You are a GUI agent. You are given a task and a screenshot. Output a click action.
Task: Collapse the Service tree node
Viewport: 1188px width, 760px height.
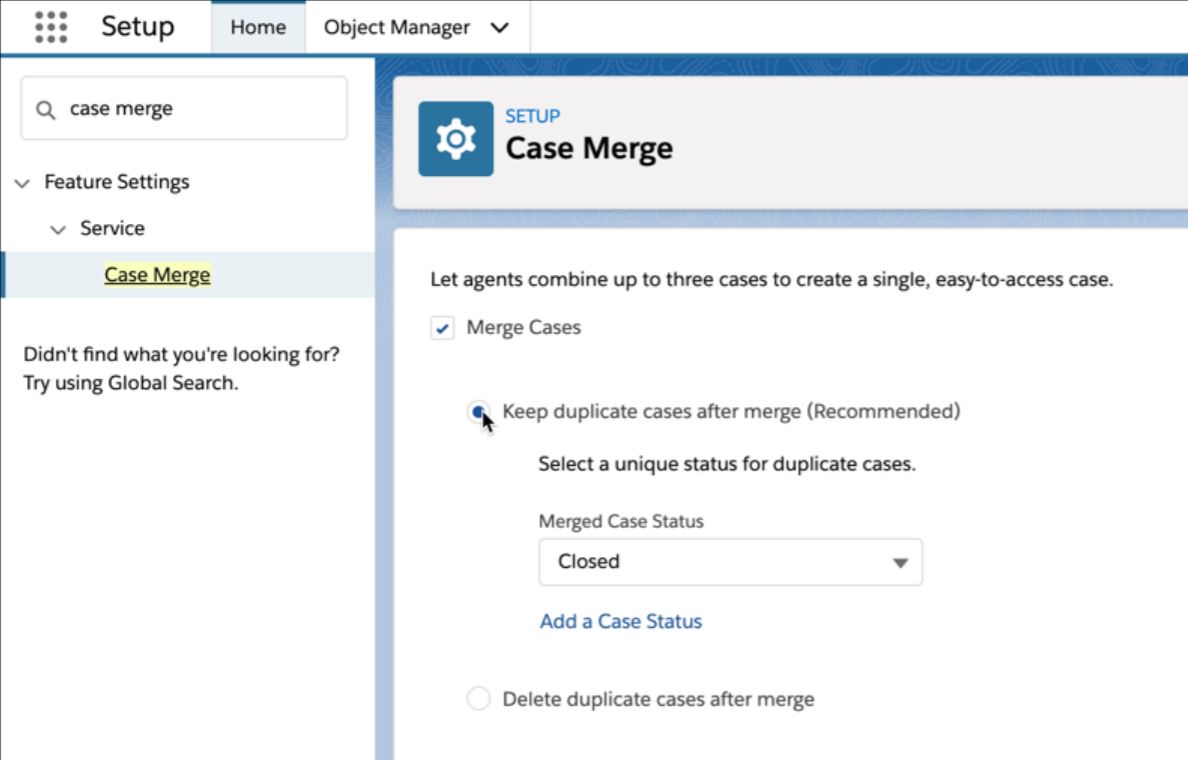point(58,230)
